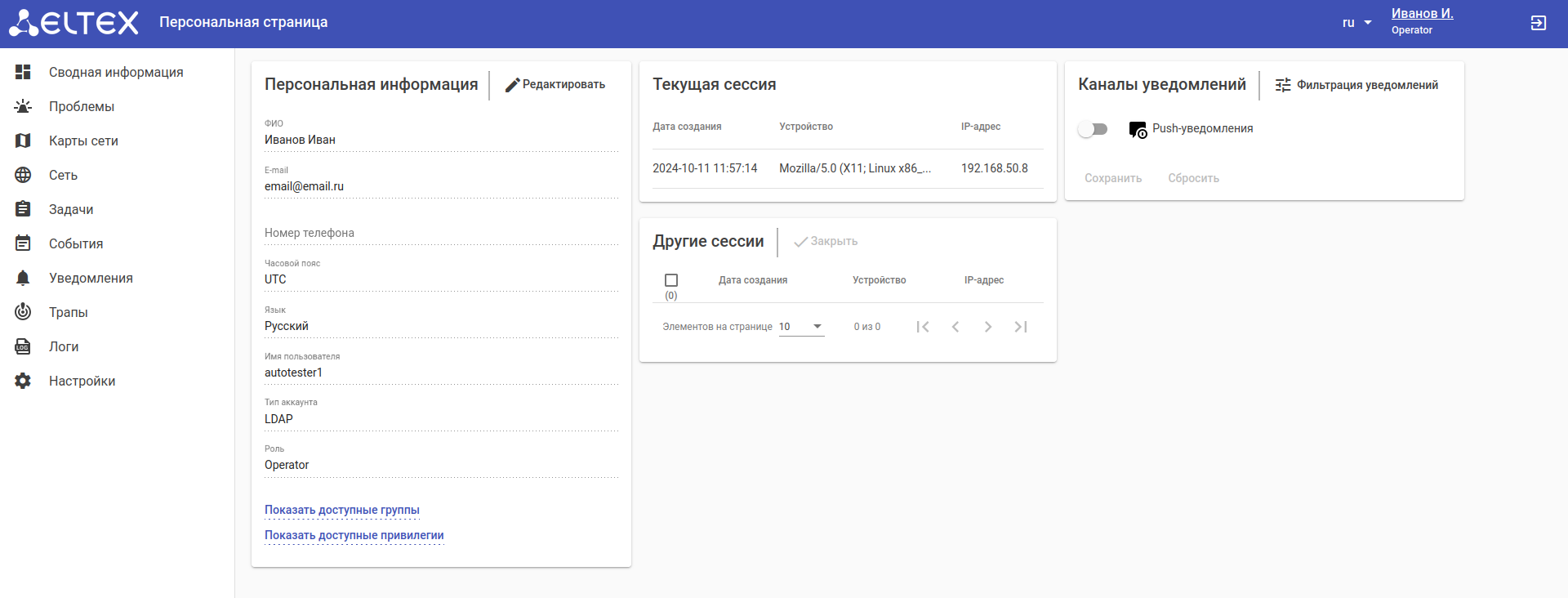
Task: Click the notification filter sliders icon
Action: (1283, 85)
